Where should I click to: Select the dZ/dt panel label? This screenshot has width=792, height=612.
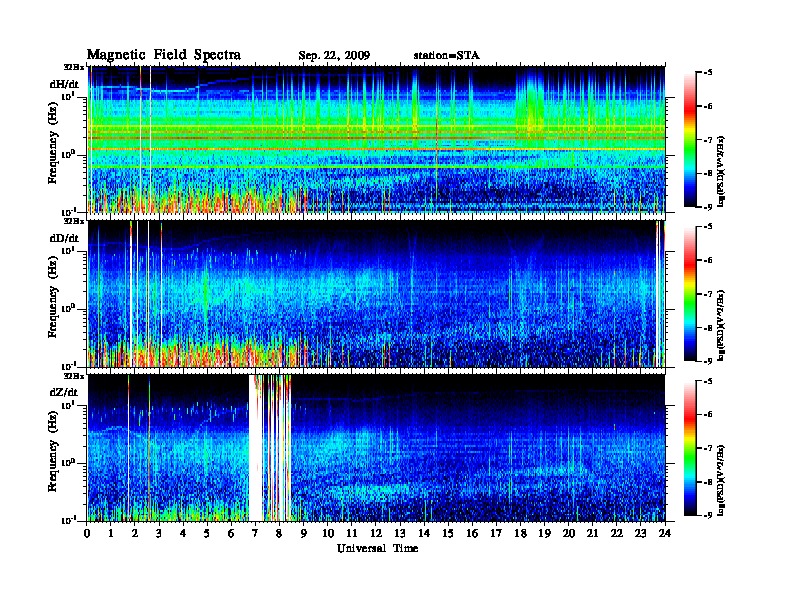[64, 392]
